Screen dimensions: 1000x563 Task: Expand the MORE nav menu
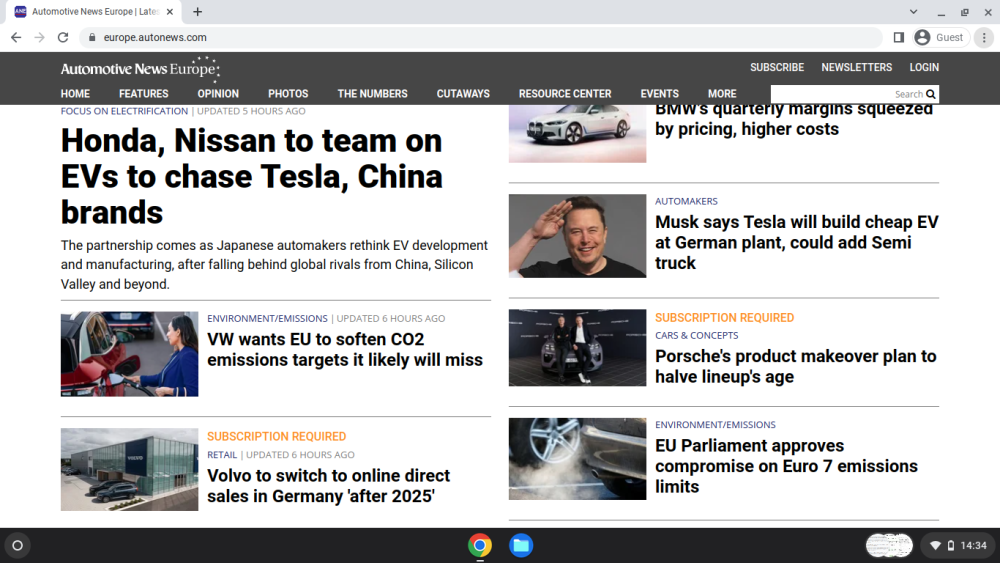click(722, 94)
